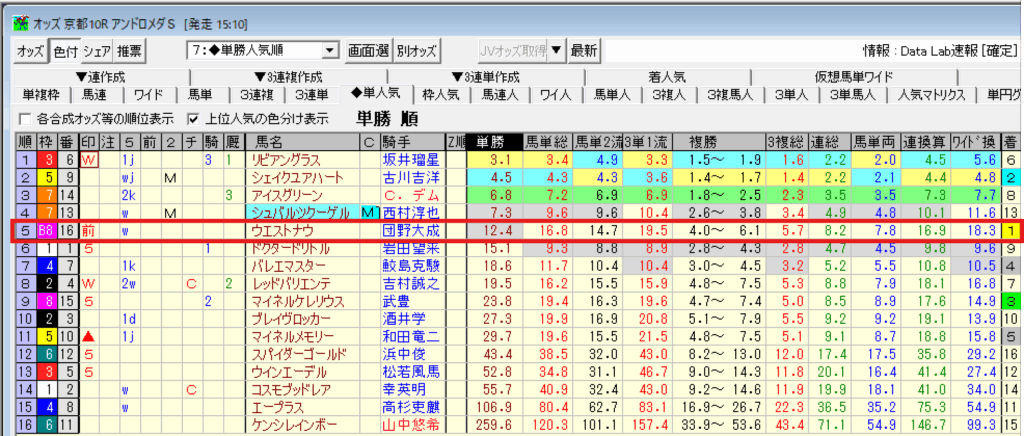Click the red C mark for コスモブッドレア

[x=189, y=389]
